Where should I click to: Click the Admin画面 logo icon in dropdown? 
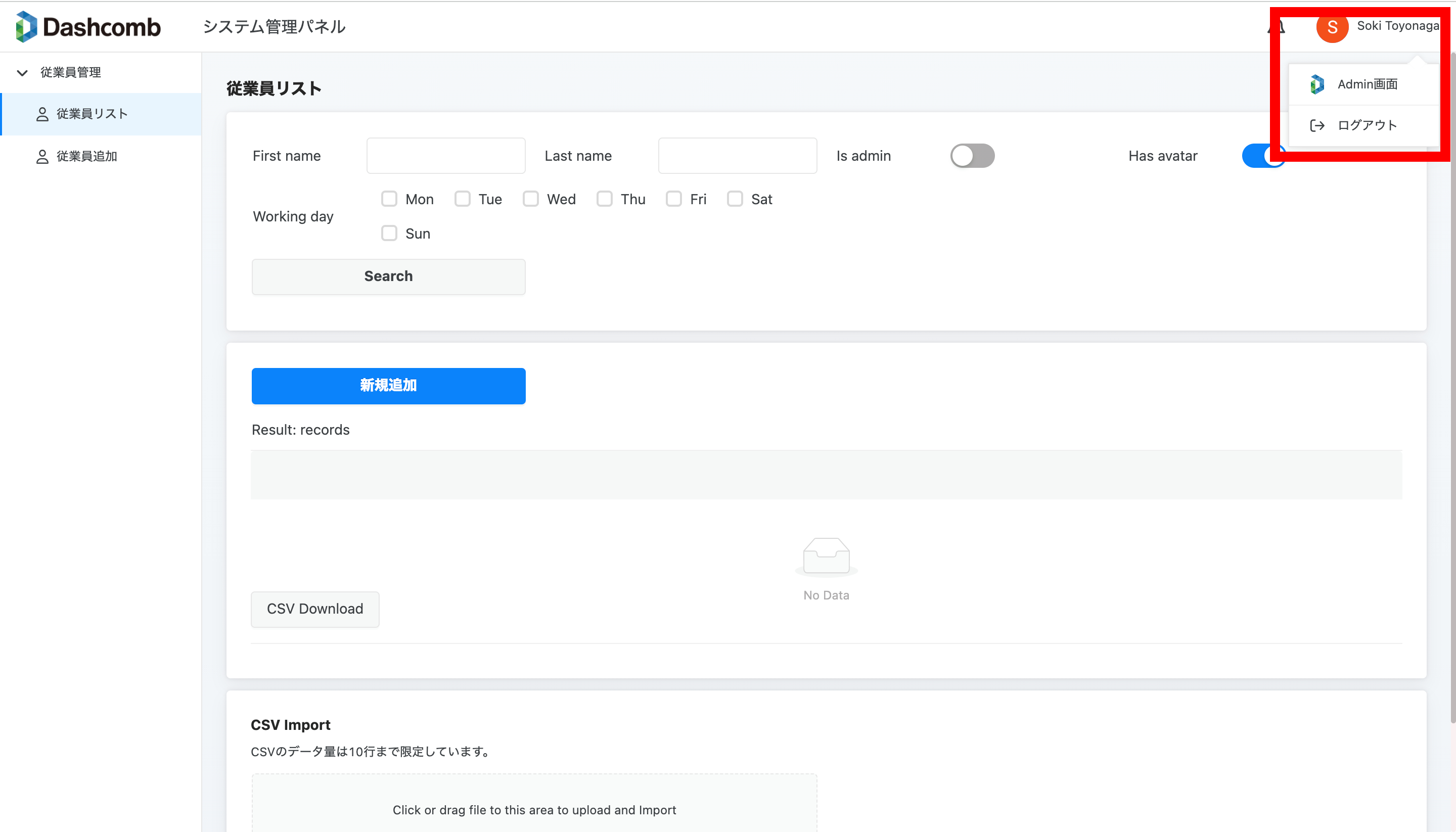point(1317,84)
